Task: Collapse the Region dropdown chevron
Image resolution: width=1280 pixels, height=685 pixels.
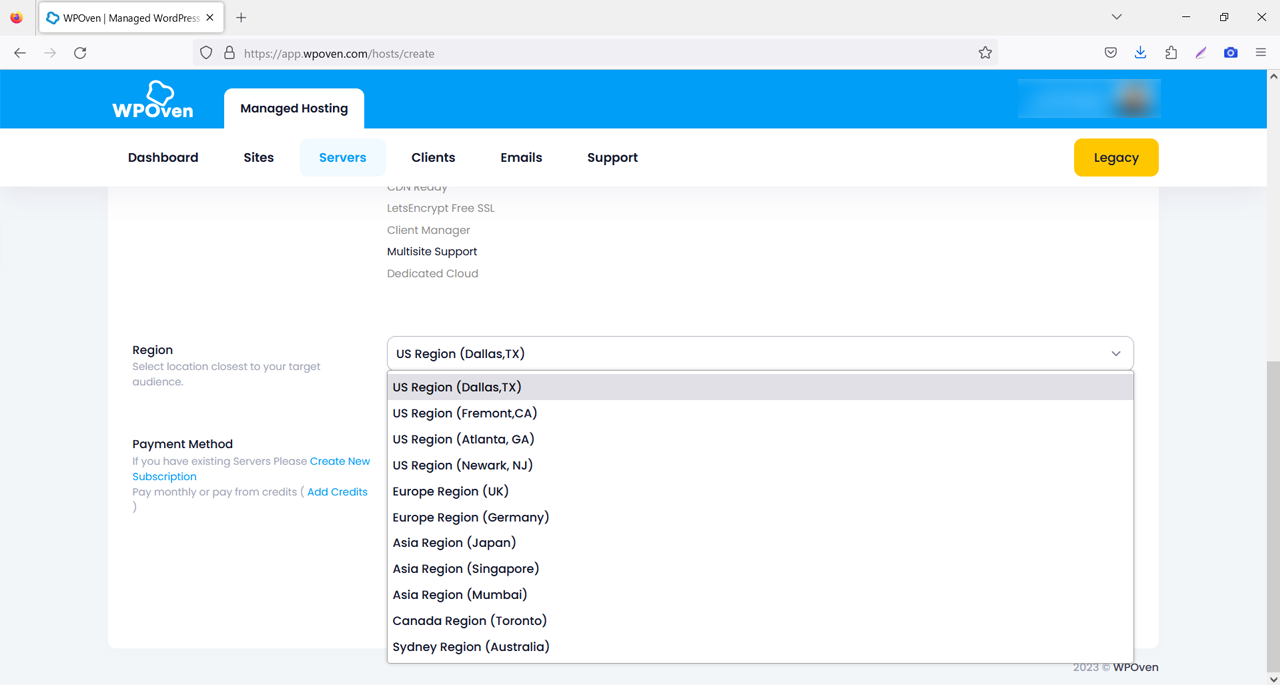Action: 1116,354
